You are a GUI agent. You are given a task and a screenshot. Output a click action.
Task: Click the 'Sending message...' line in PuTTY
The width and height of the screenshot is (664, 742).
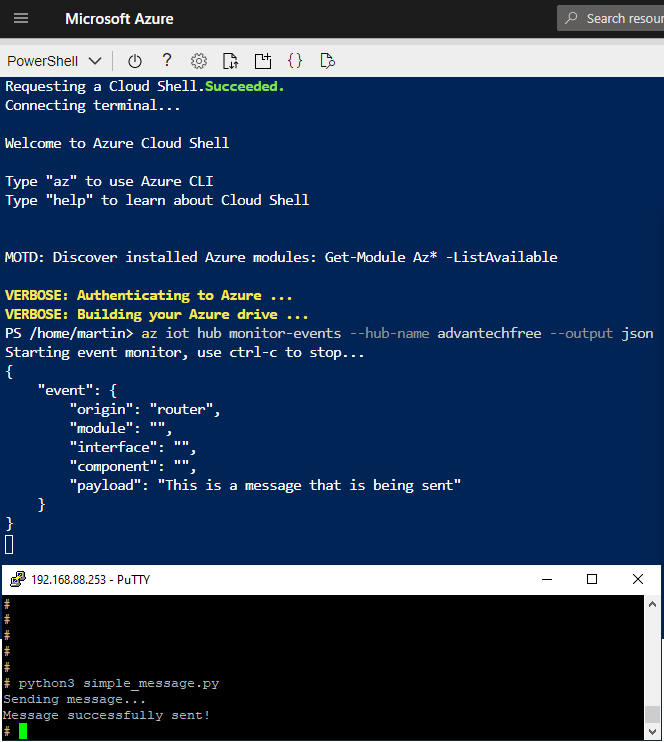tap(74, 699)
